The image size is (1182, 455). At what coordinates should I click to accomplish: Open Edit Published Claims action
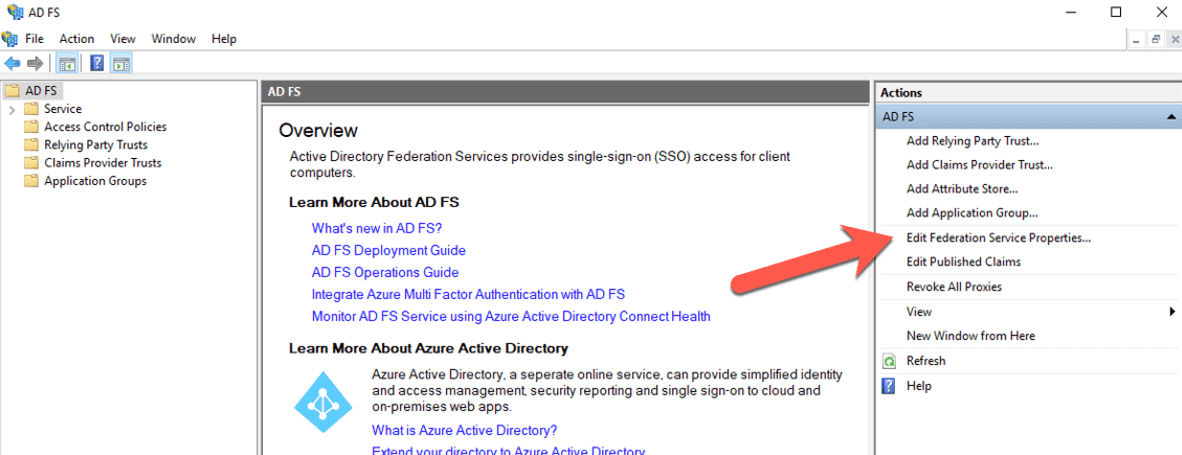963,261
